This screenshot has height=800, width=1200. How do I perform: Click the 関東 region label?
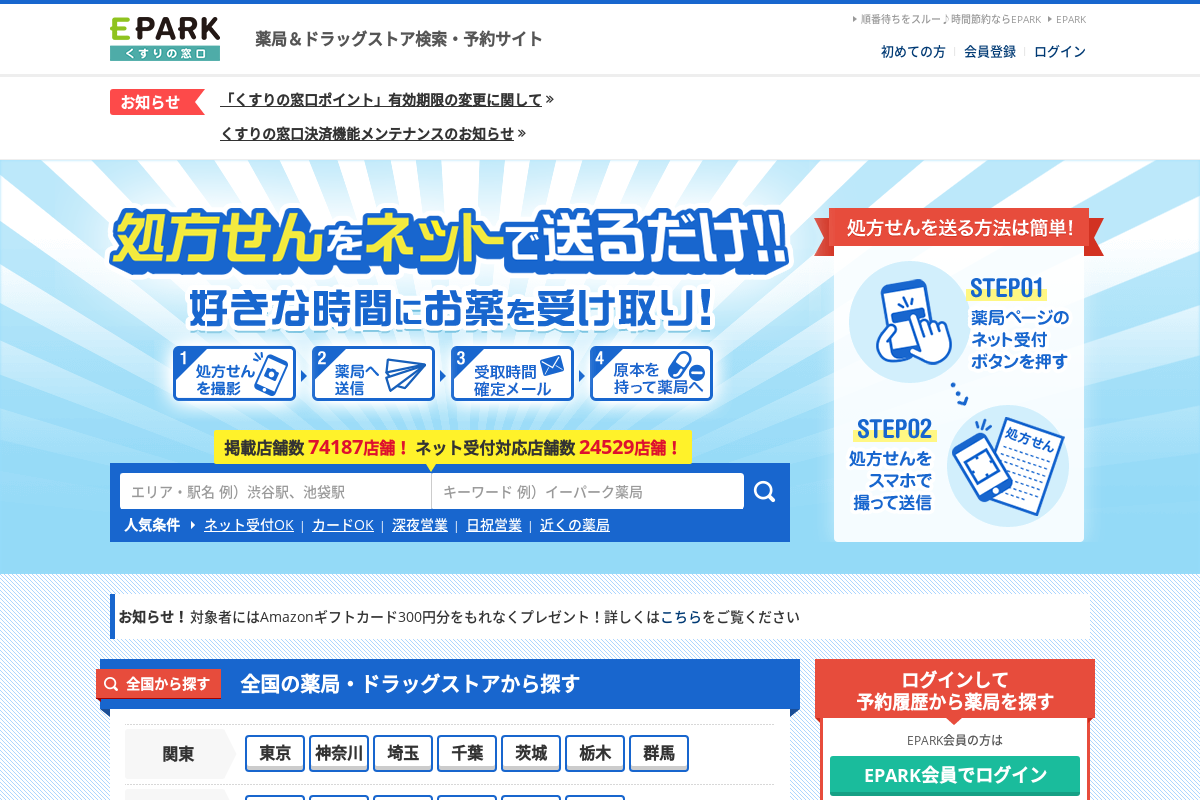(x=178, y=754)
